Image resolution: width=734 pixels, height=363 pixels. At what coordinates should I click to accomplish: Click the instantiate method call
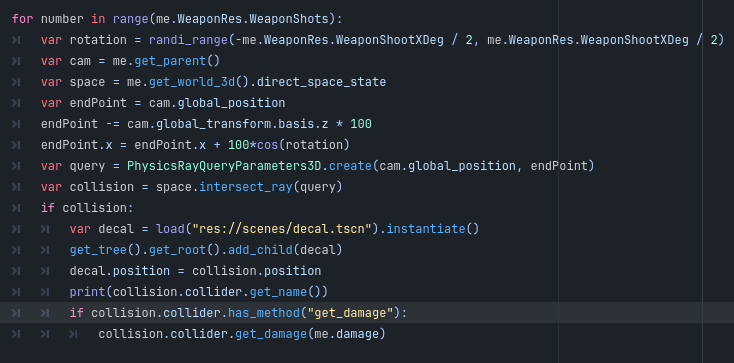(x=426, y=230)
